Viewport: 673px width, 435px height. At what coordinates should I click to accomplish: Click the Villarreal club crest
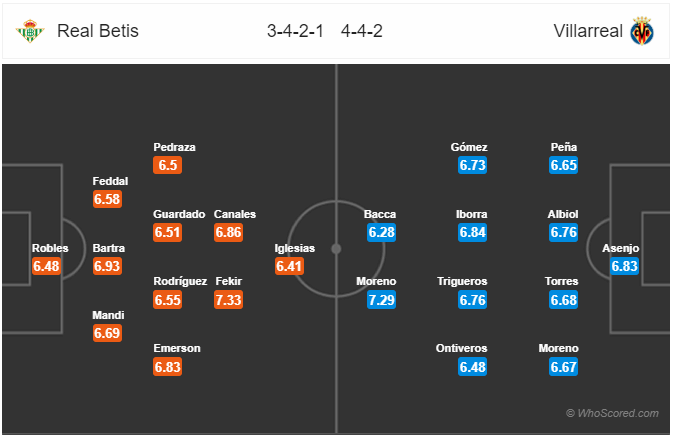click(x=642, y=31)
